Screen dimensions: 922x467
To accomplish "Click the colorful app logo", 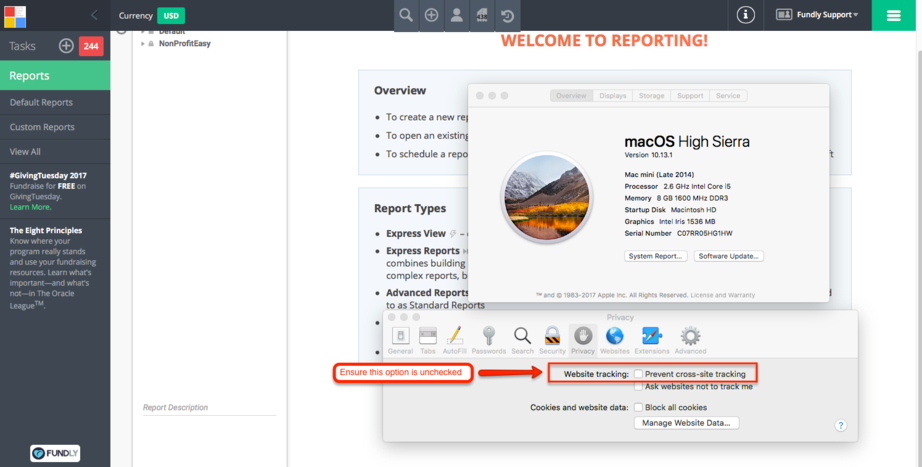I will tap(15, 15).
